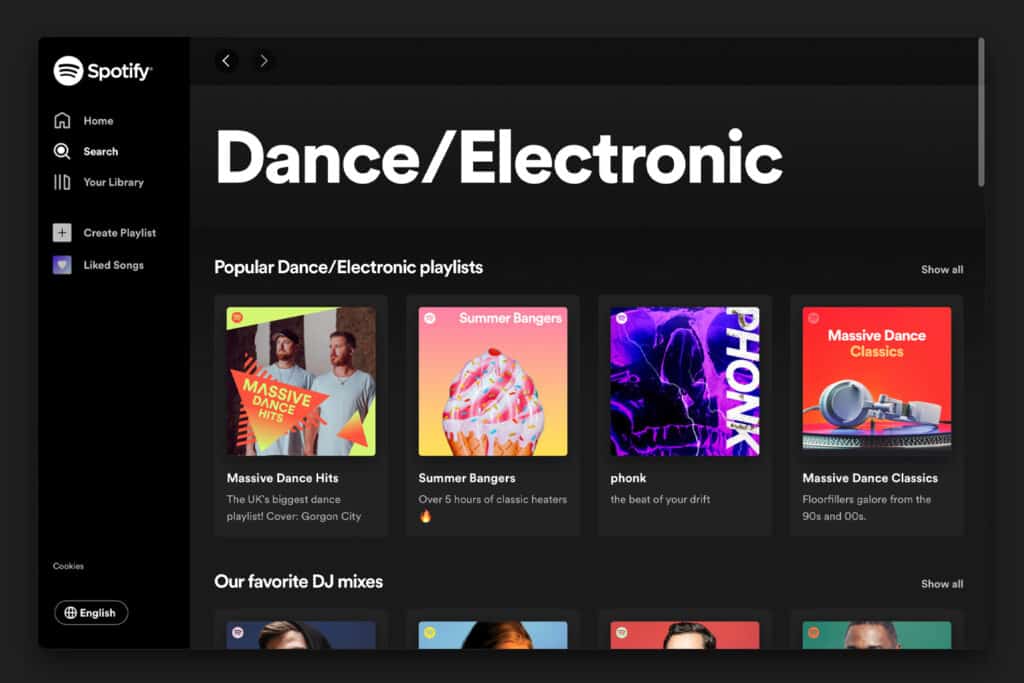Open the English language selector
Screen dimensions: 1024x683
[x=91, y=612]
